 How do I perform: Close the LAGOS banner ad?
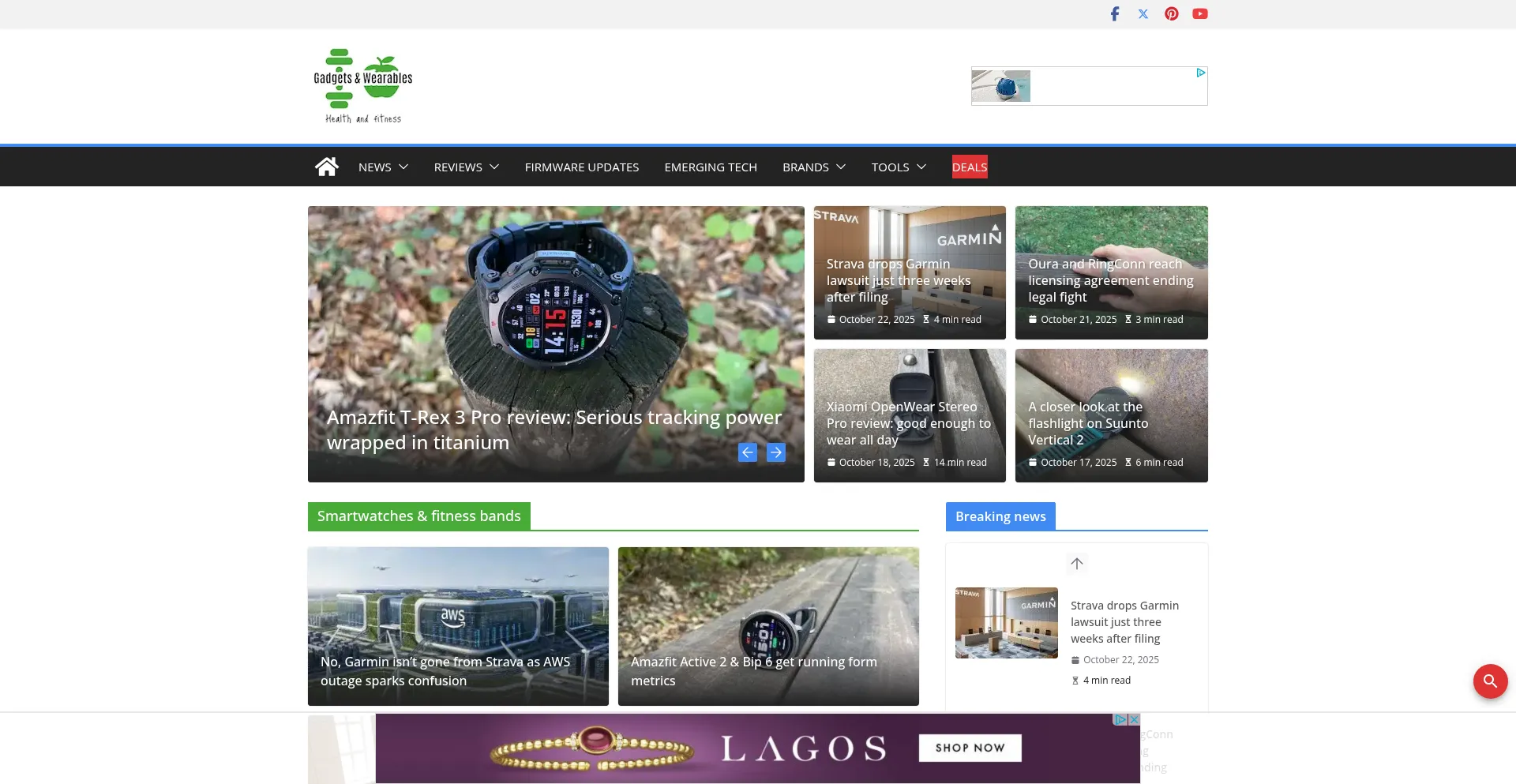tap(1134, 719)
